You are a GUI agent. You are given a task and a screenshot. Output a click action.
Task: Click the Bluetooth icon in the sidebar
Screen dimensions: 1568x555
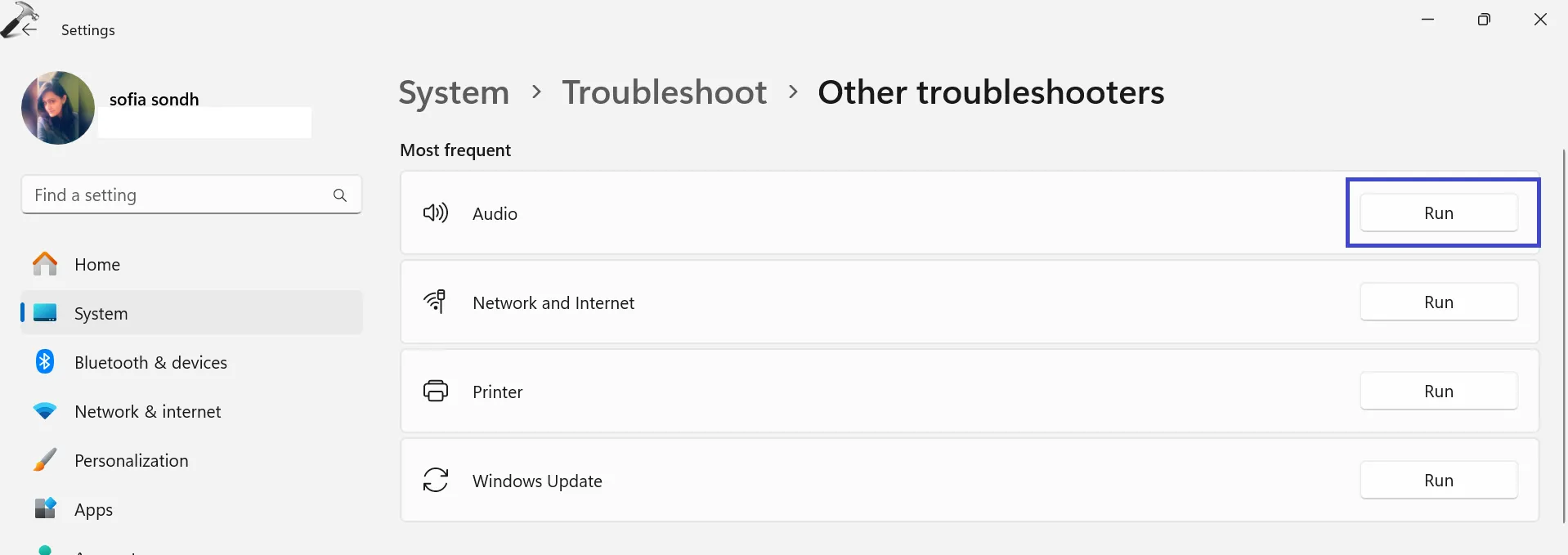point(45,362)
